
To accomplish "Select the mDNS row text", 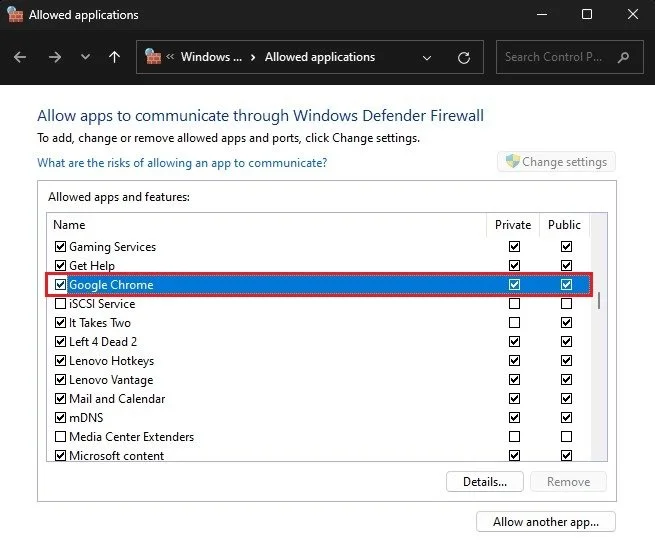I will [86, 417].
